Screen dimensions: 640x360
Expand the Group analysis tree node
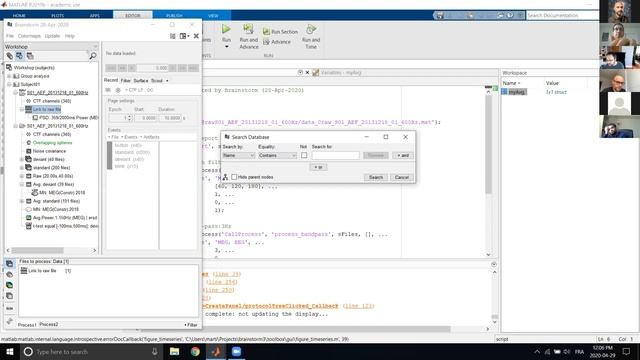click(x=9, y=76)
